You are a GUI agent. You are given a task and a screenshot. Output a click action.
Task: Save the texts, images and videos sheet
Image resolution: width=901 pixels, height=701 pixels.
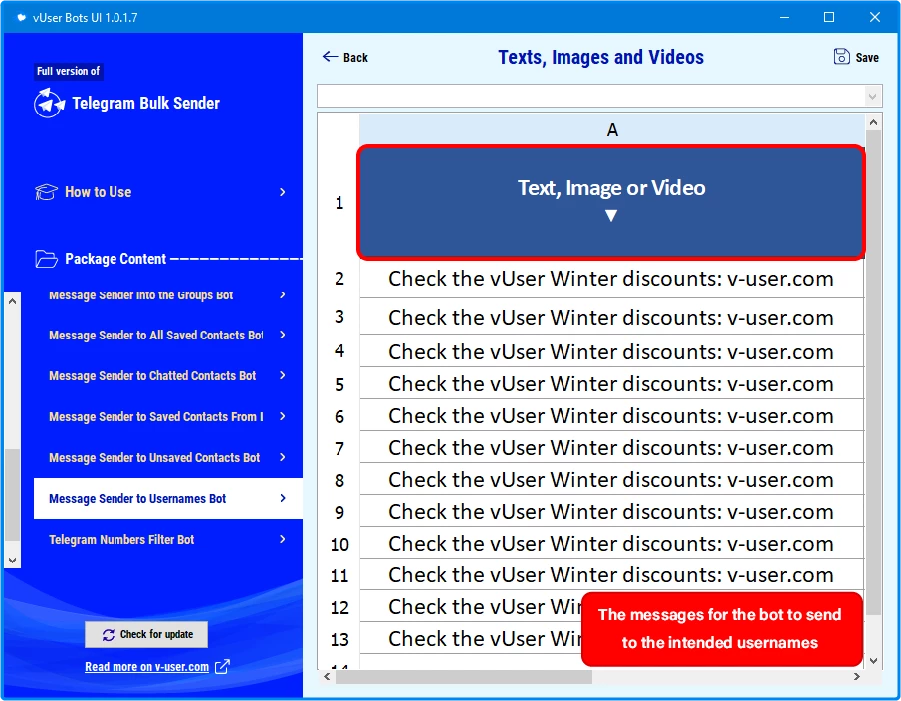[x=856, y=57]
